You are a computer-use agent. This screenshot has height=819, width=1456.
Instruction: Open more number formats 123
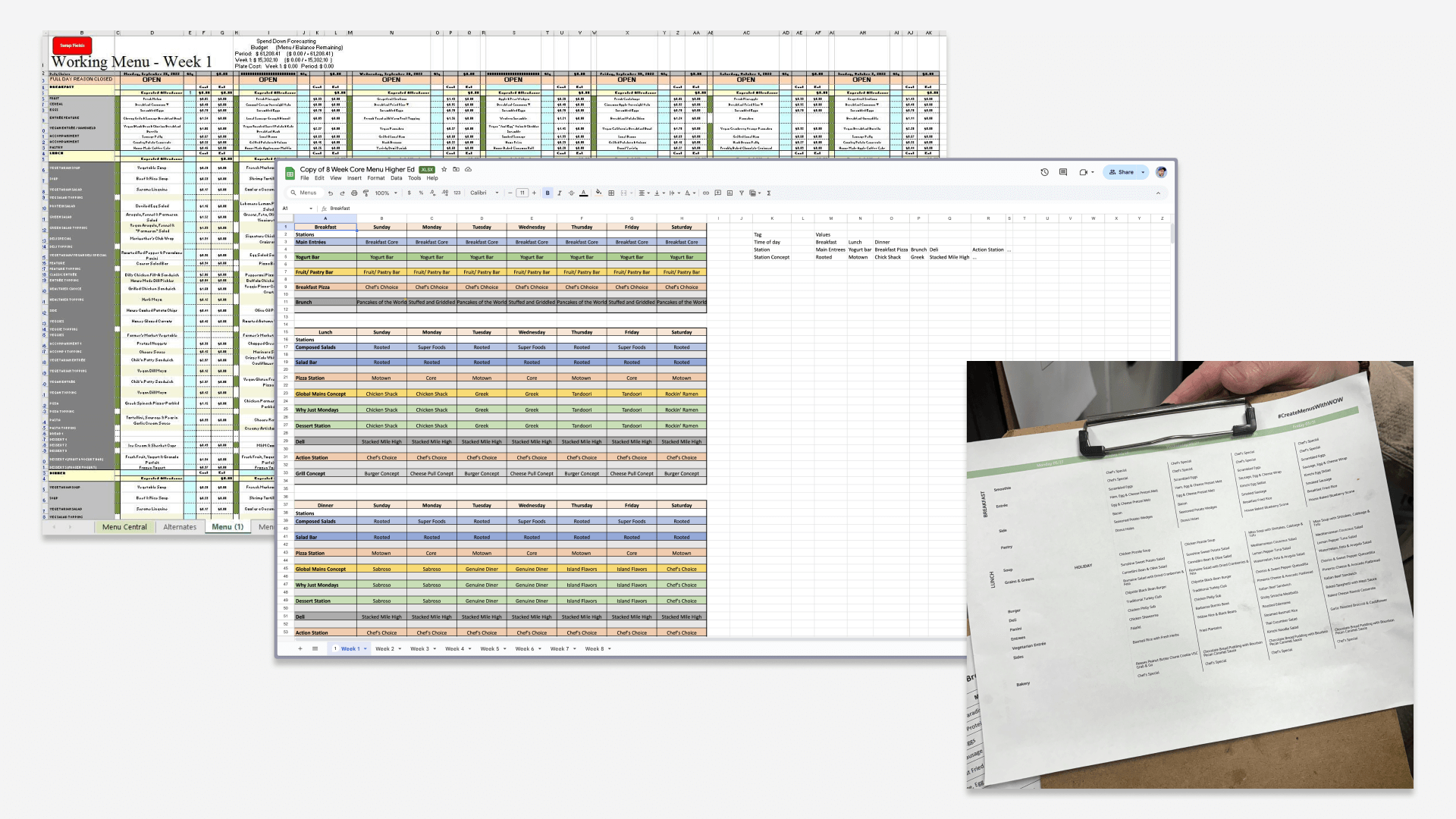pyautogui.click(x=457, y=193)
